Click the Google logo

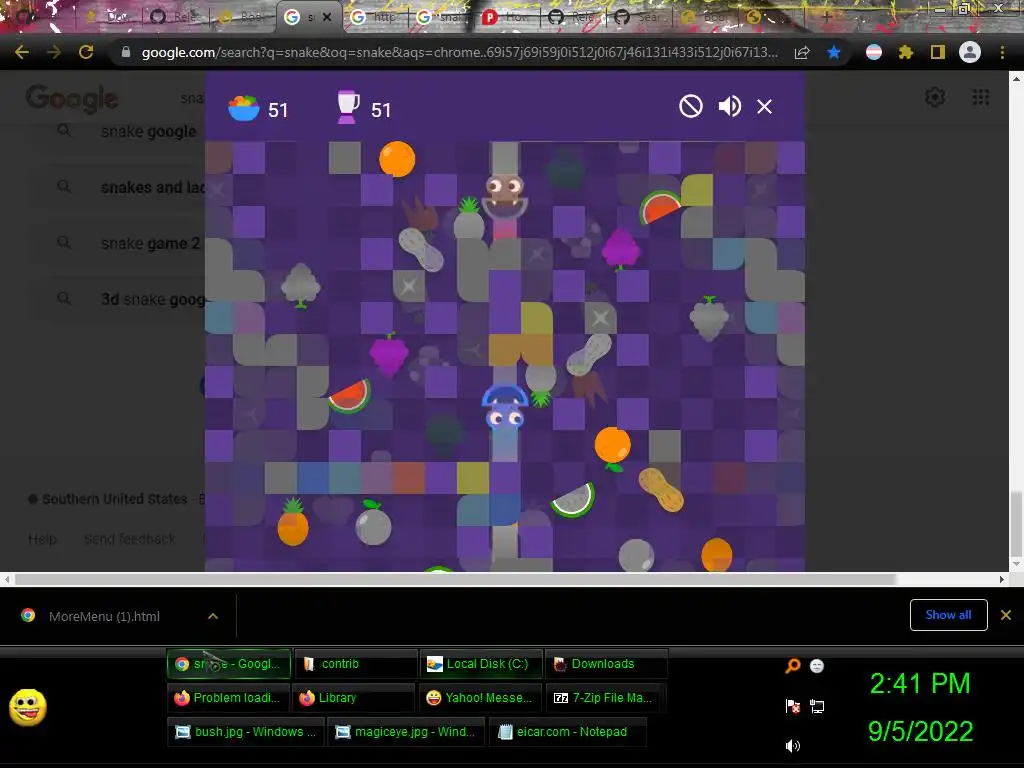(72, 99)
